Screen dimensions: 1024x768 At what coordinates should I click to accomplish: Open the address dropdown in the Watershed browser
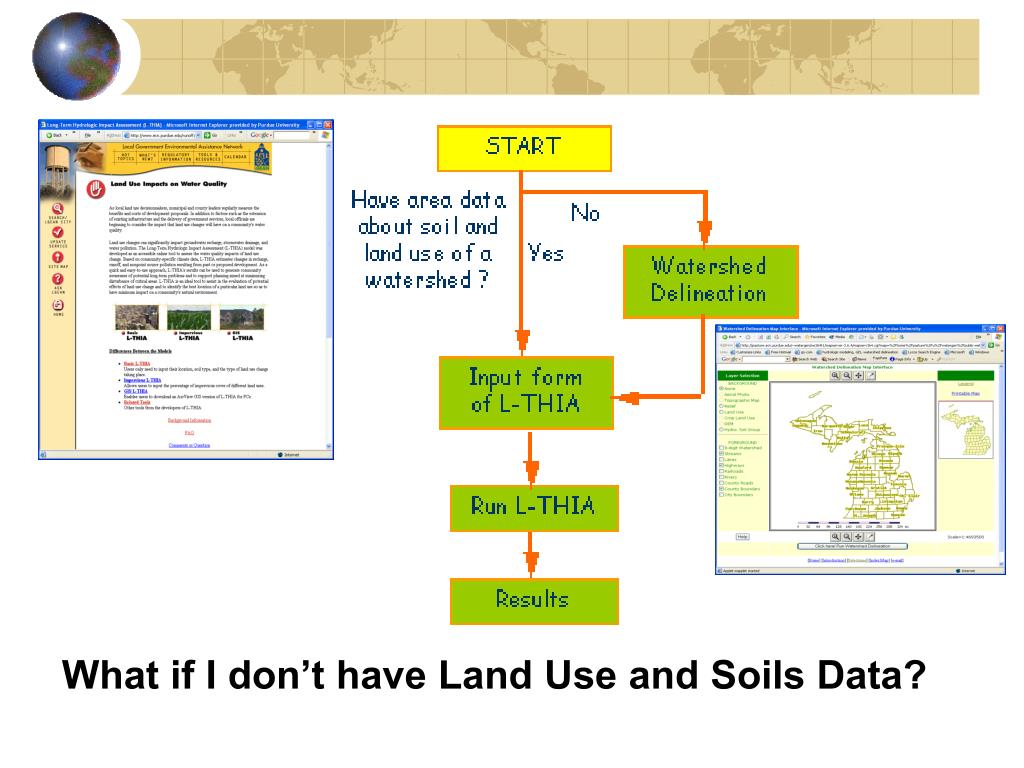point(983,345)
